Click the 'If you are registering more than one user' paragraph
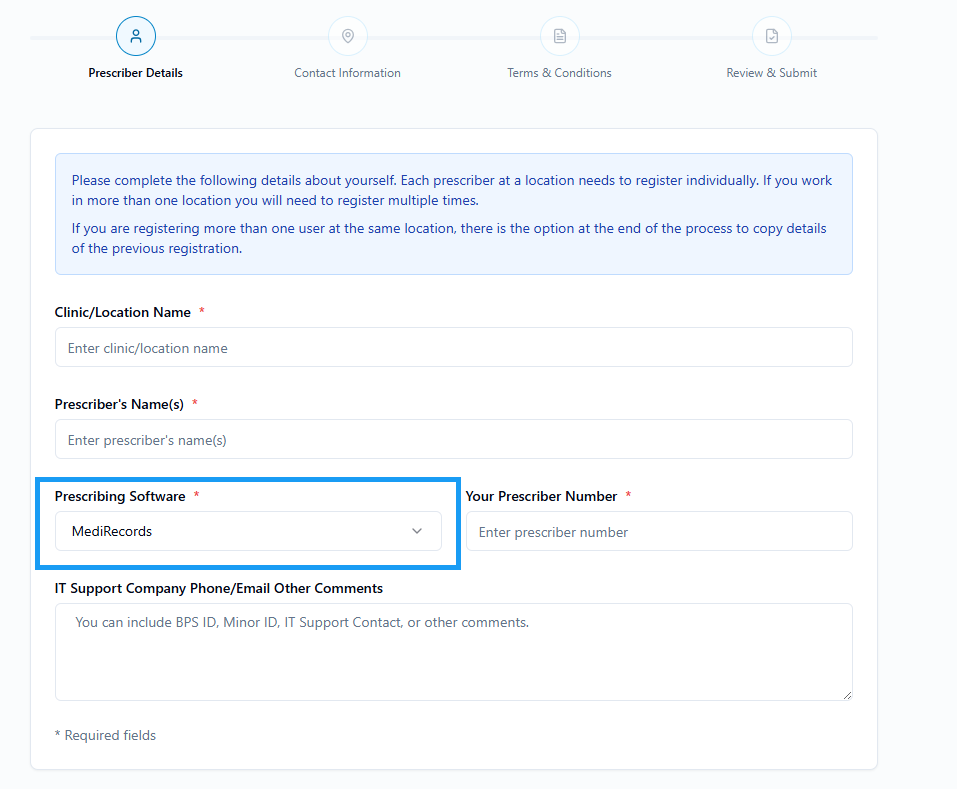The width and height of the screenshot is (957, 789). (x=449, y=239)
